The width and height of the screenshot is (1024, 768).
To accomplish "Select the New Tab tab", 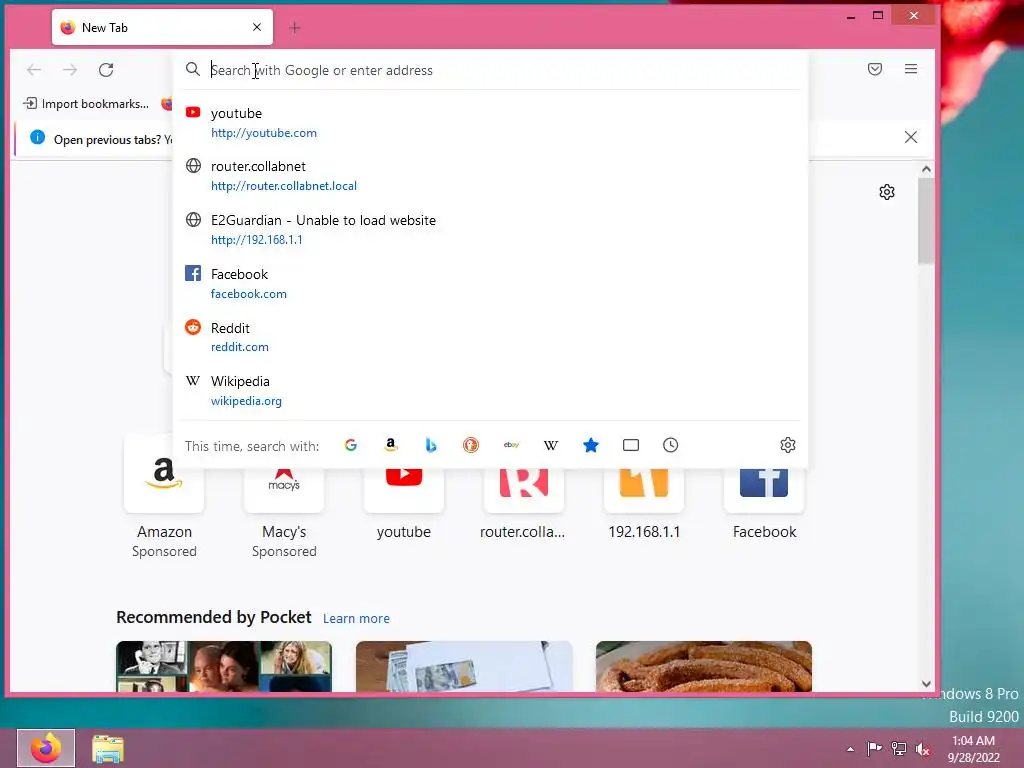I will coord(162,27).
